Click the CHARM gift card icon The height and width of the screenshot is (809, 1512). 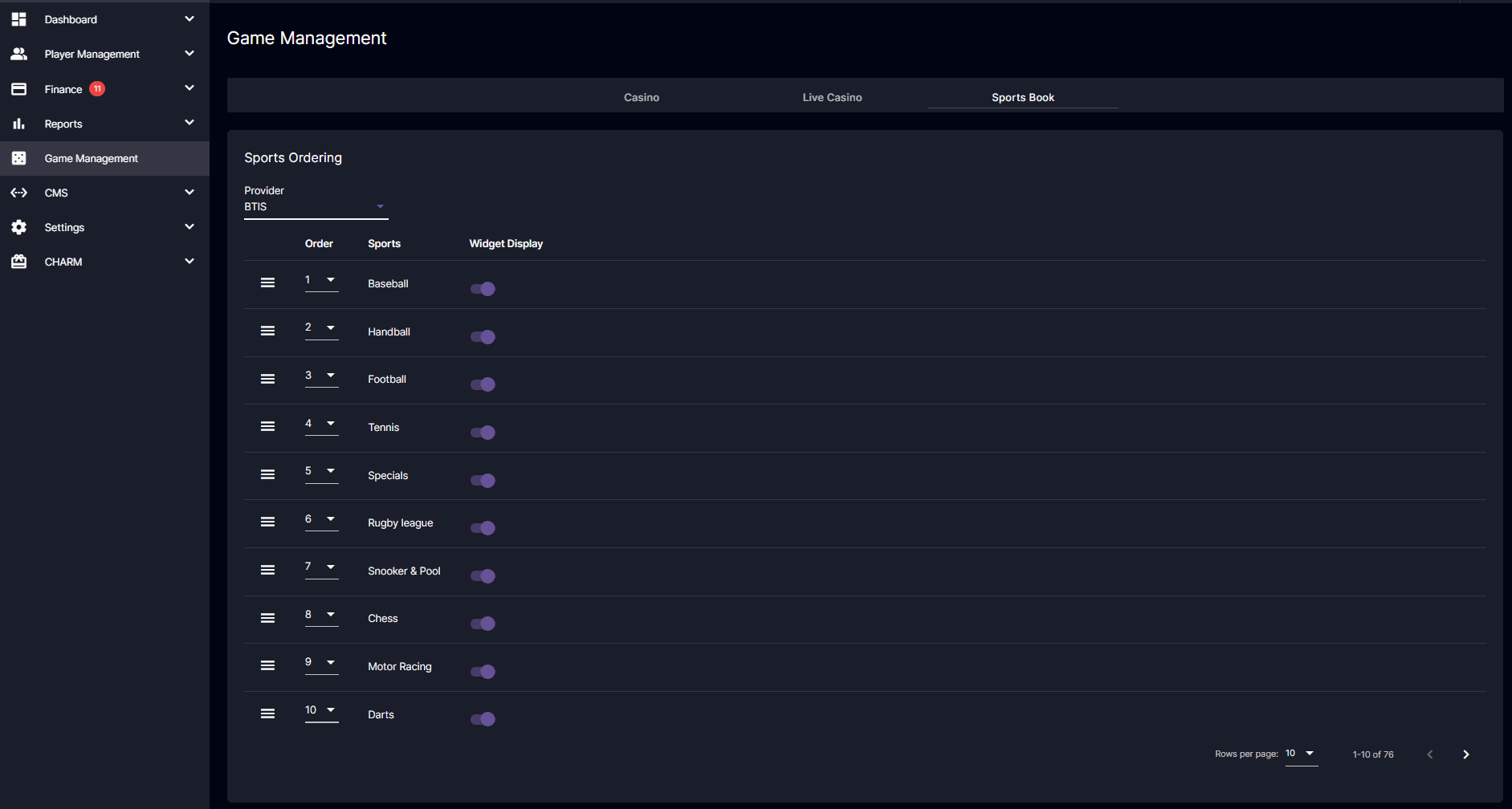pos(19,262)
